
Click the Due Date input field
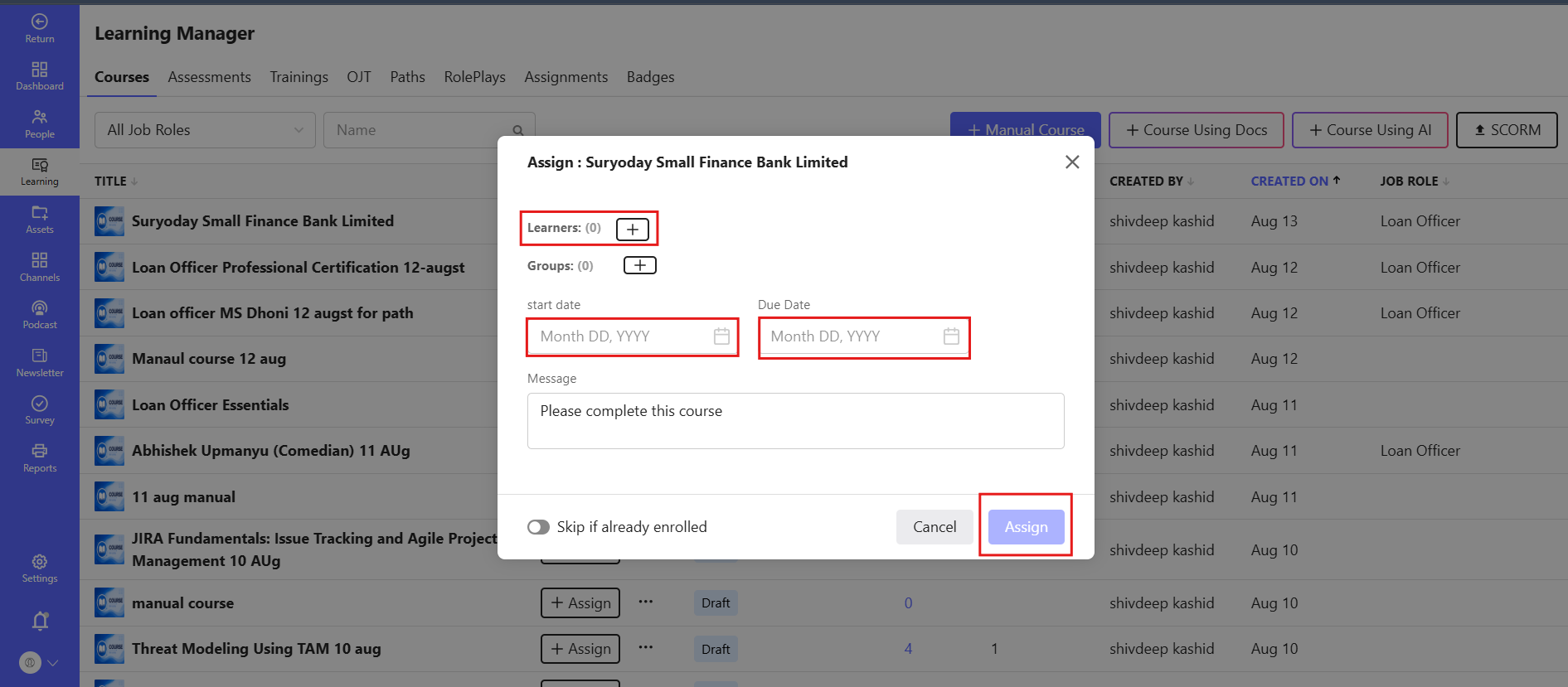pos(864,336)
